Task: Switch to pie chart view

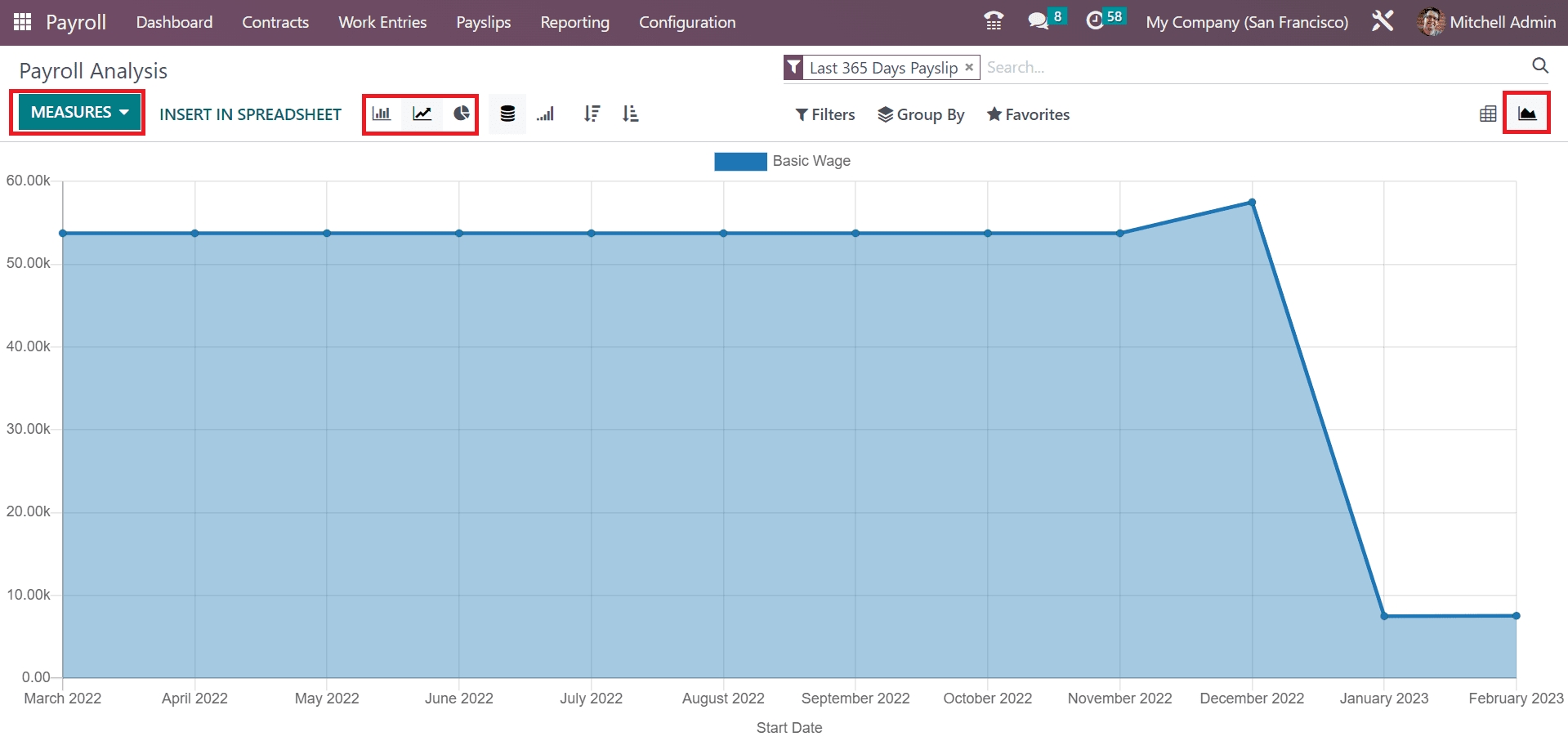Action: coord(462,114)
